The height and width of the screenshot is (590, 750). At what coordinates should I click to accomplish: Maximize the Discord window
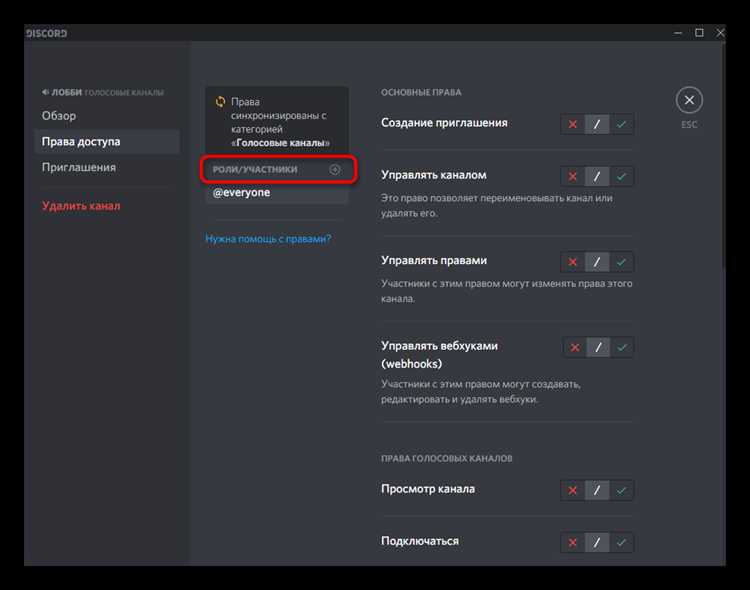click(x=699, y=33)
